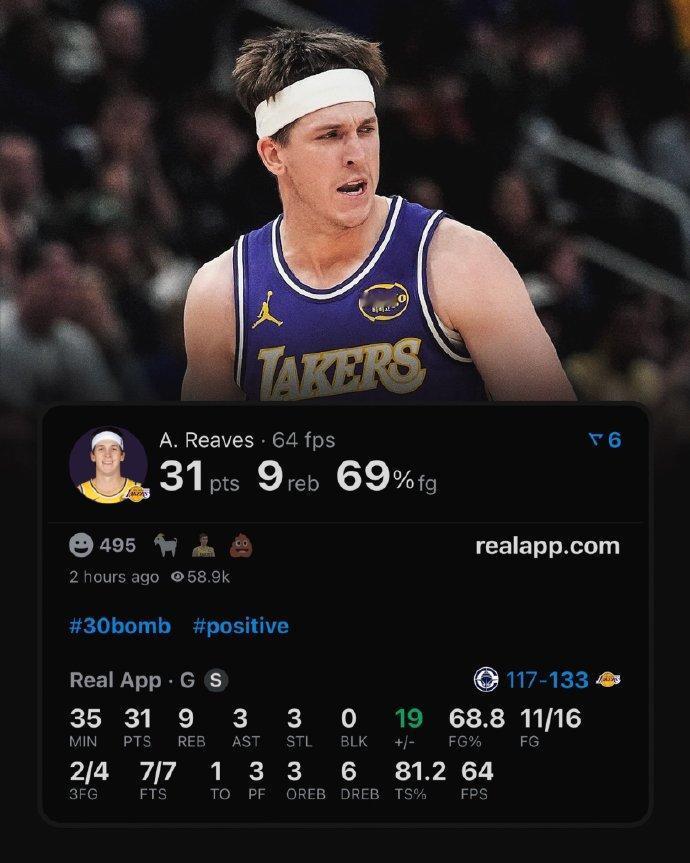Tap the Real App label

116,681
